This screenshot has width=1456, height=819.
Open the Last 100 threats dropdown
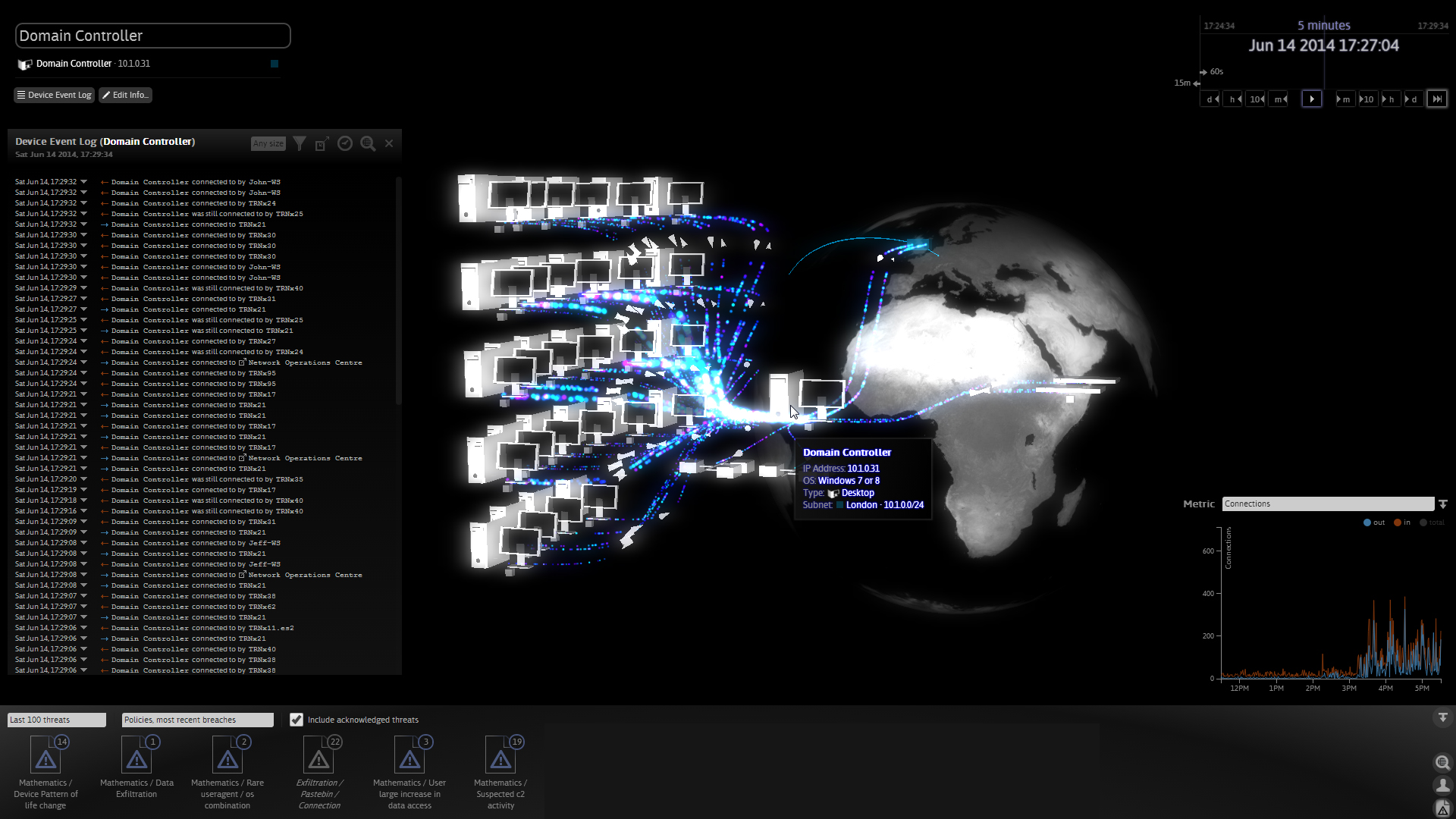tap(56, 720)
